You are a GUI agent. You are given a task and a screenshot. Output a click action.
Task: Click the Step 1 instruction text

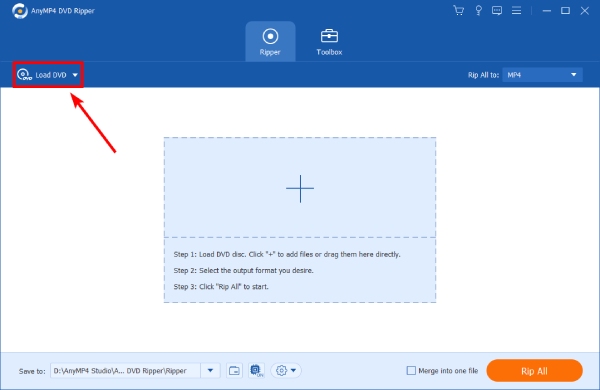(x=287, y=254)
